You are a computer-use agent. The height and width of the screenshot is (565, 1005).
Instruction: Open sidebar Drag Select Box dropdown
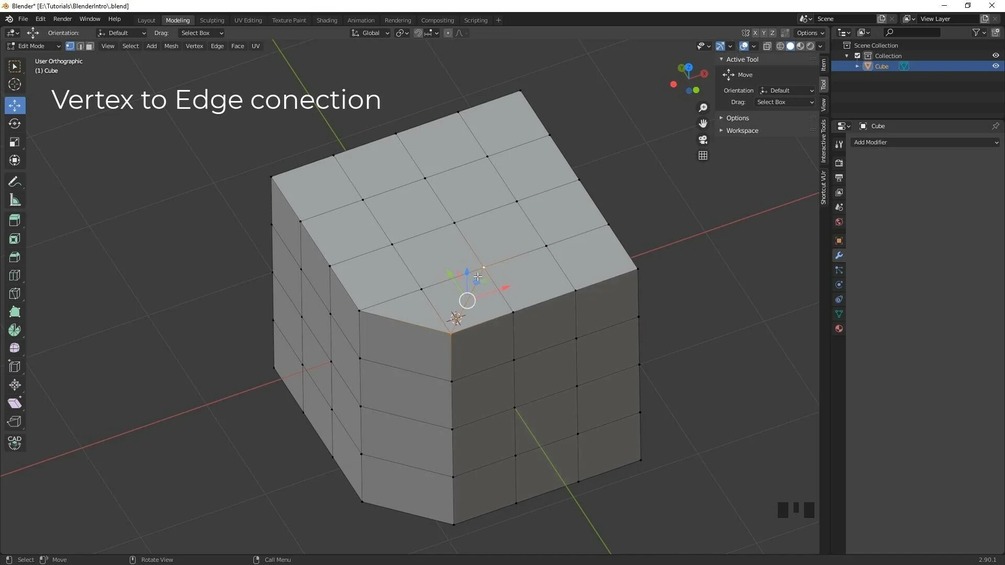click(785, 102)
